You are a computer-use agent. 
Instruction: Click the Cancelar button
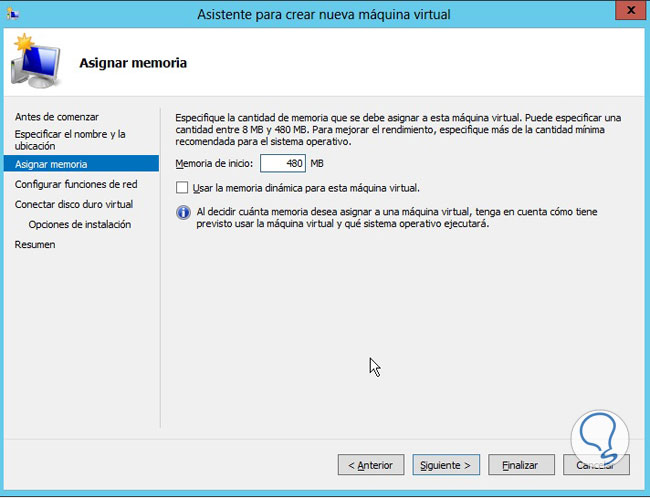click(x=596, y=465)
